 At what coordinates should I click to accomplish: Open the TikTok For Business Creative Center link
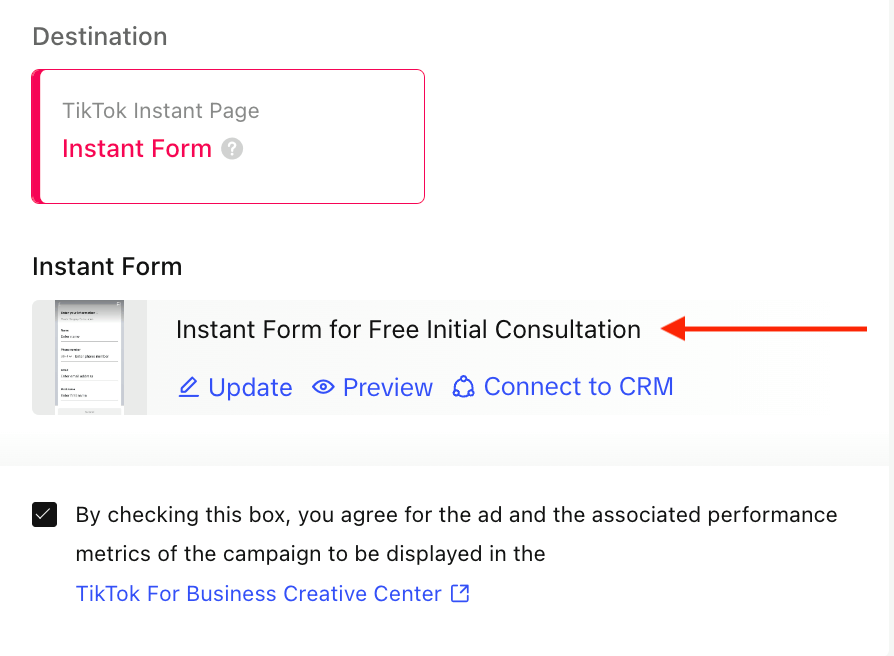(x=257, y=593)
